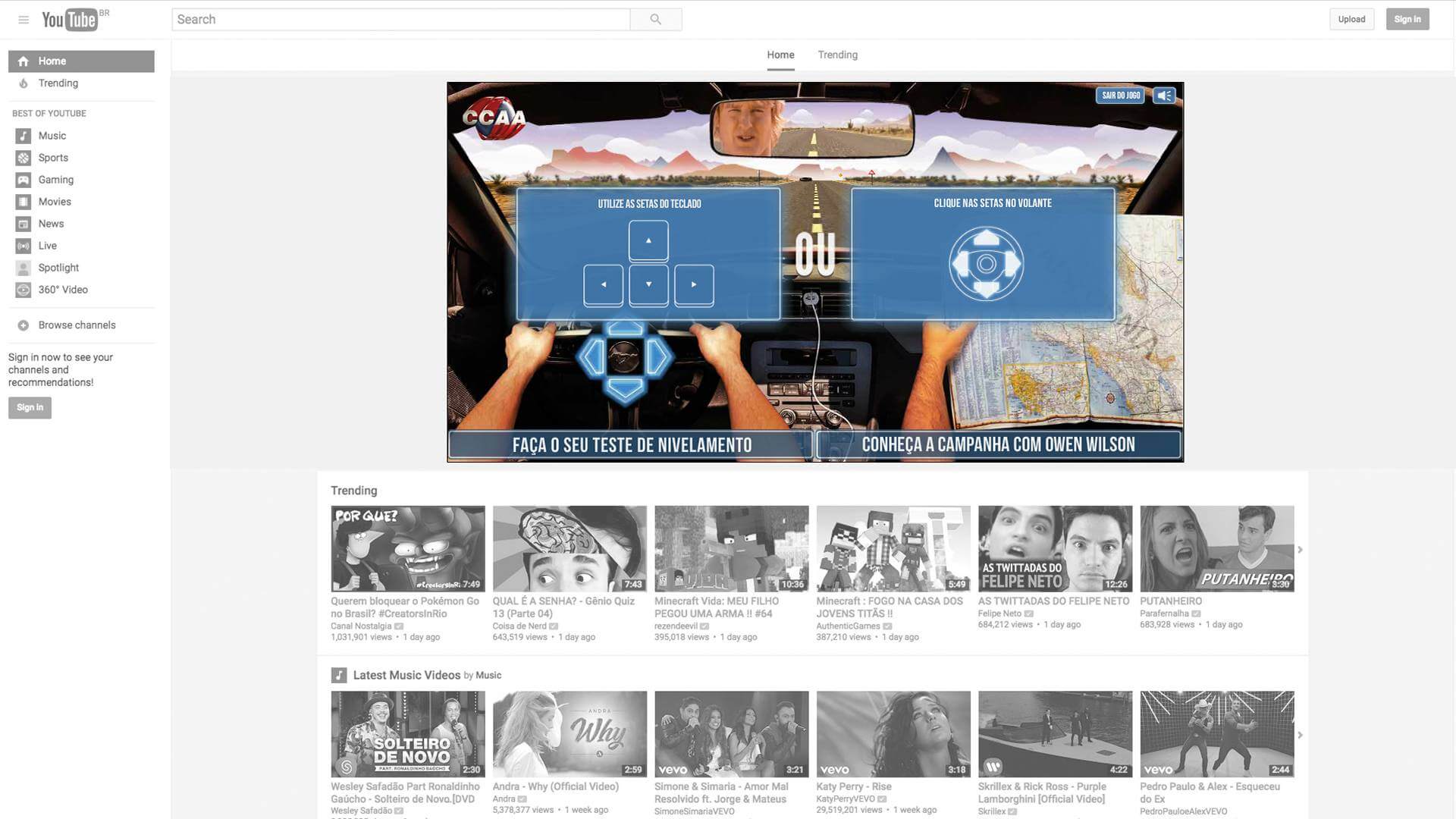Screen dimensions: 1456x819
Task: Click the glowing up arrow on steering wheel
Action: 626,328
